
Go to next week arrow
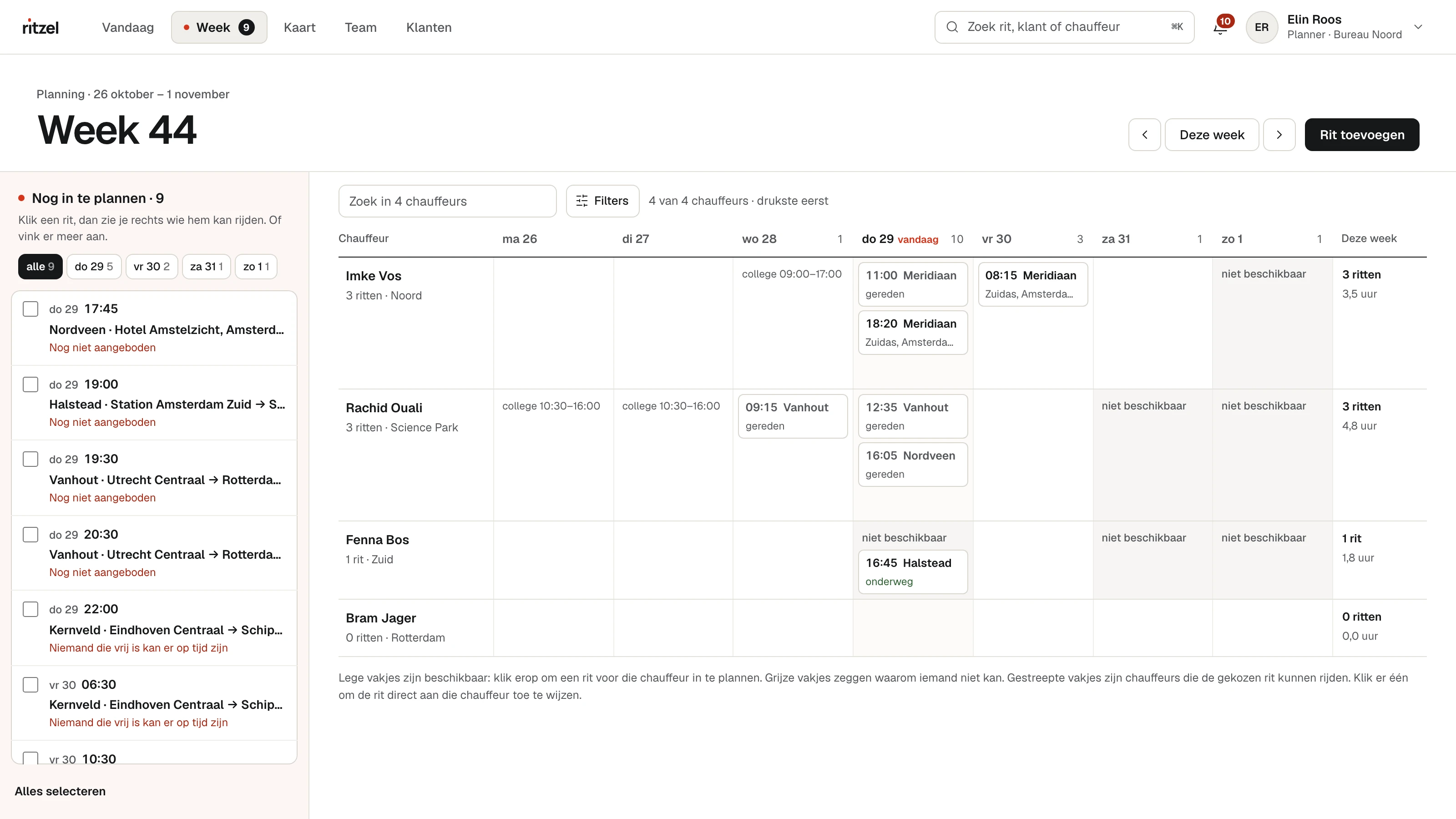[1279, 135]
